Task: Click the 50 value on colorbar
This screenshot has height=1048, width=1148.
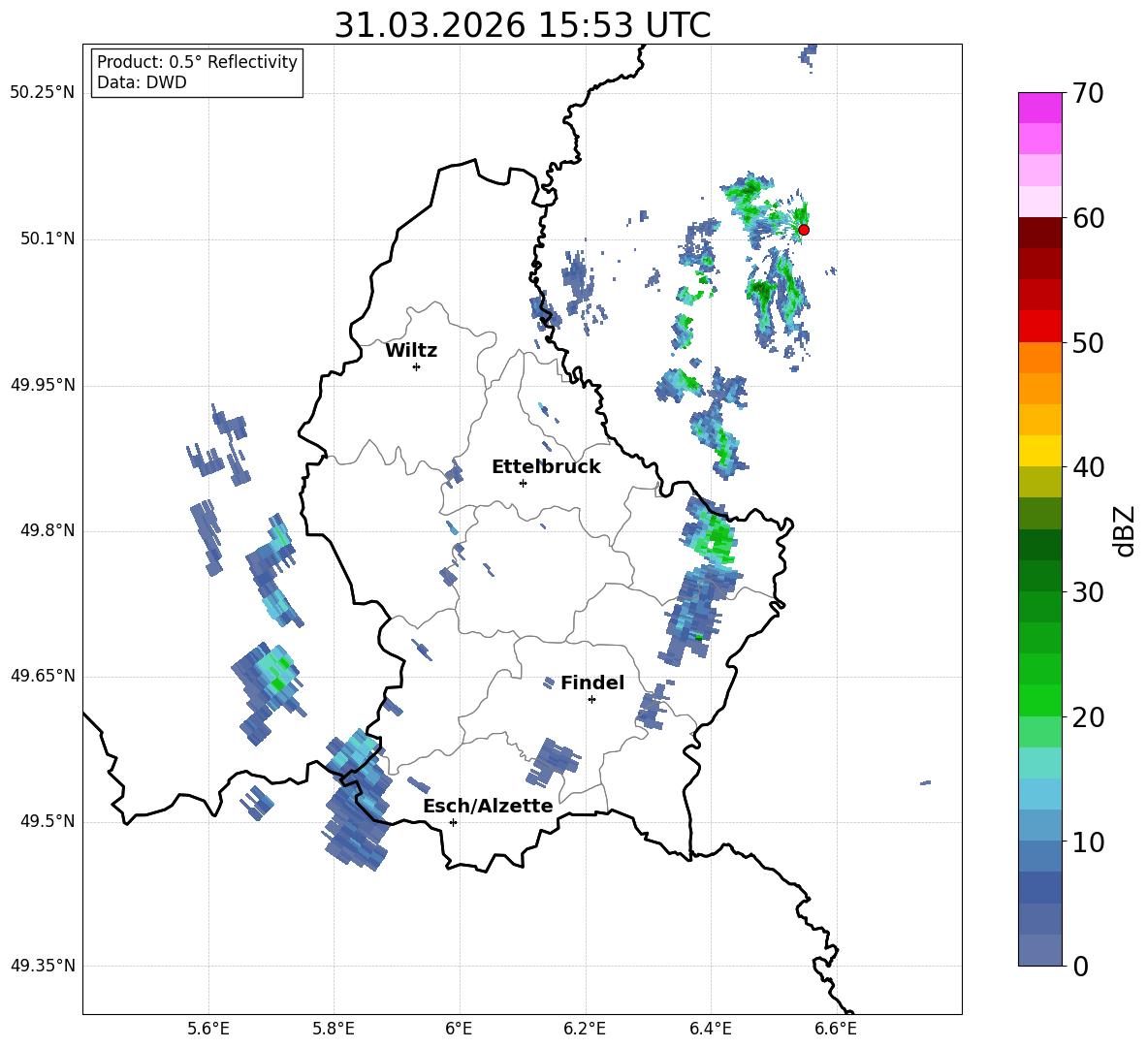Action: coord(1088,342)
